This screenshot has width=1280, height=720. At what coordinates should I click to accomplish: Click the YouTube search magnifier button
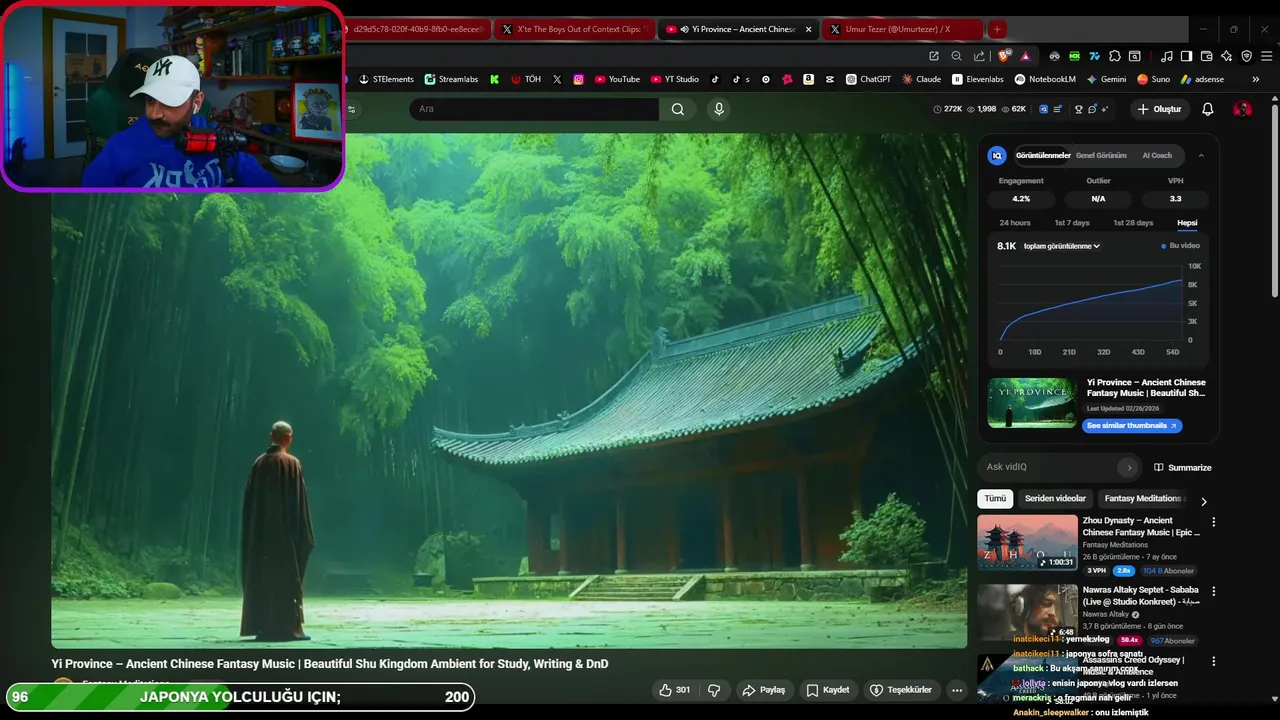678,109
